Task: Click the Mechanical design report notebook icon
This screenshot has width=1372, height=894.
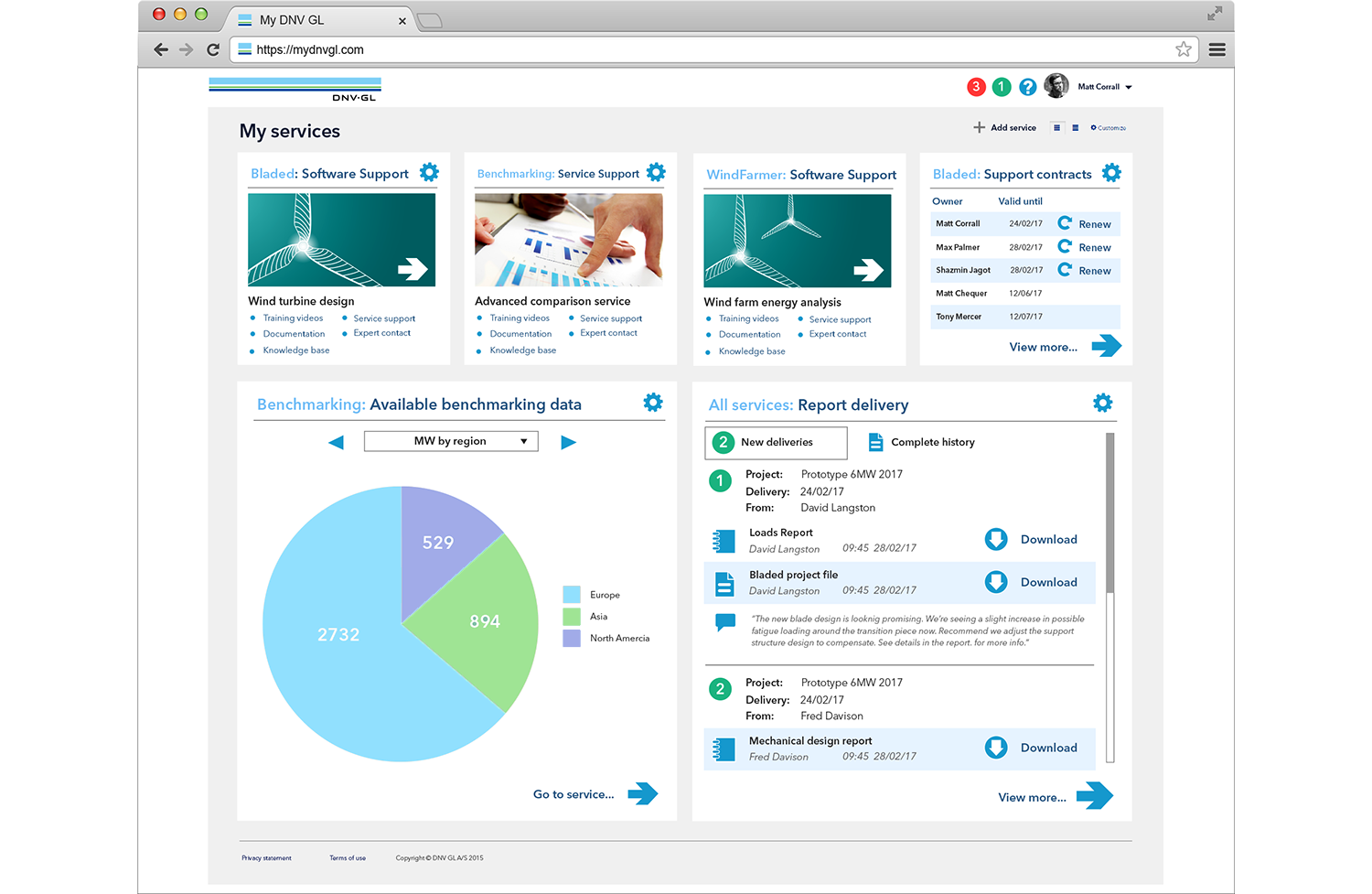Action: [724, 749]
